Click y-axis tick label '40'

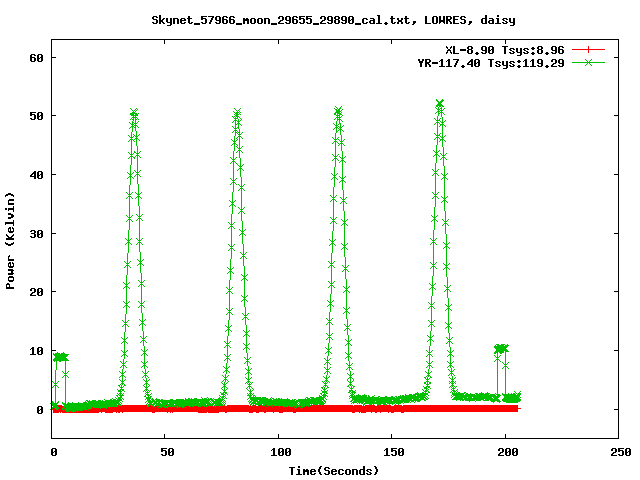[x=36, y=175]
